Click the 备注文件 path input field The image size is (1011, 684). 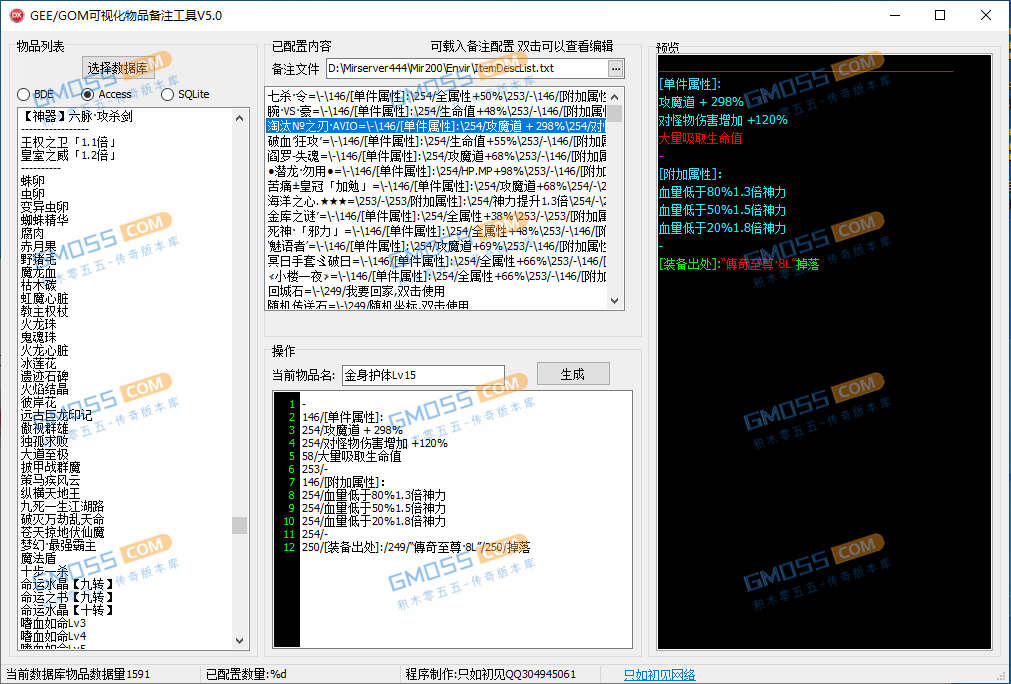click(x=467, y=68)
